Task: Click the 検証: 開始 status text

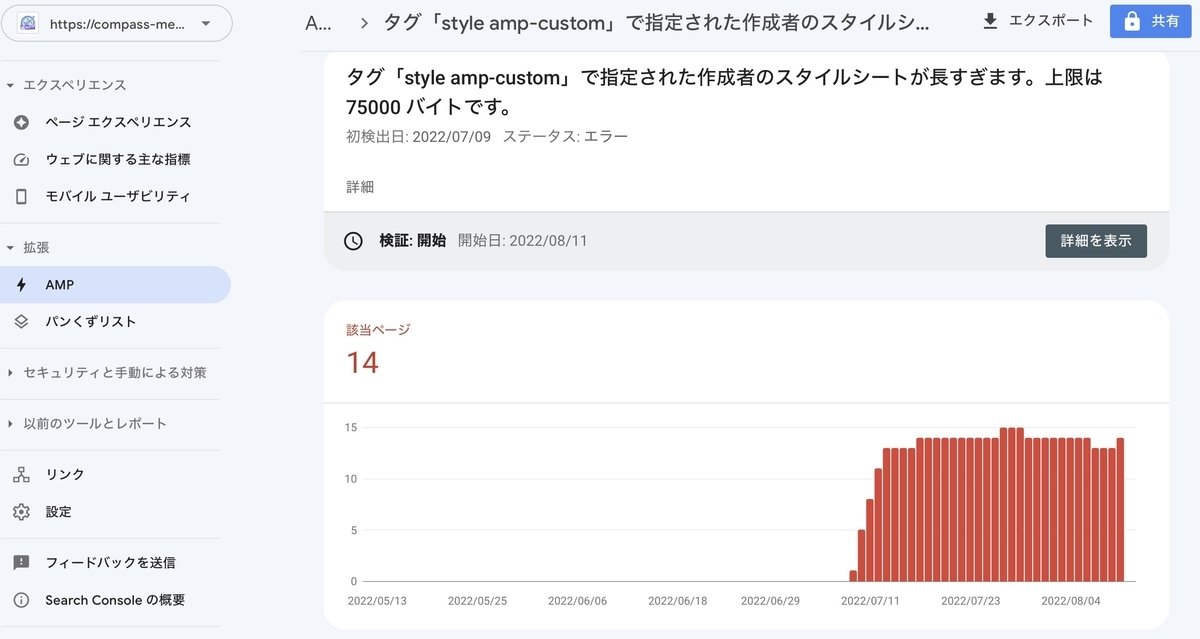Action: [412, 241]
